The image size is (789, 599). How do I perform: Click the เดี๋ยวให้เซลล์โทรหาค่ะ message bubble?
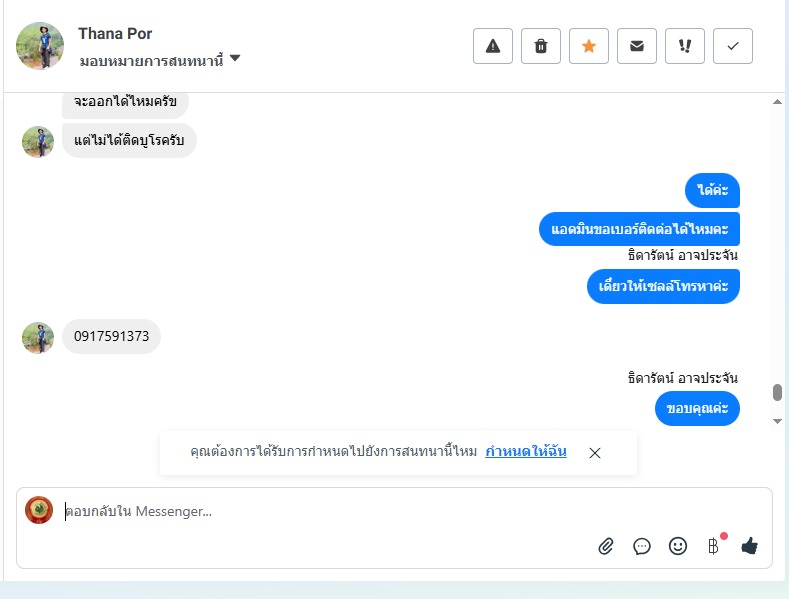[x=663, y=286]
